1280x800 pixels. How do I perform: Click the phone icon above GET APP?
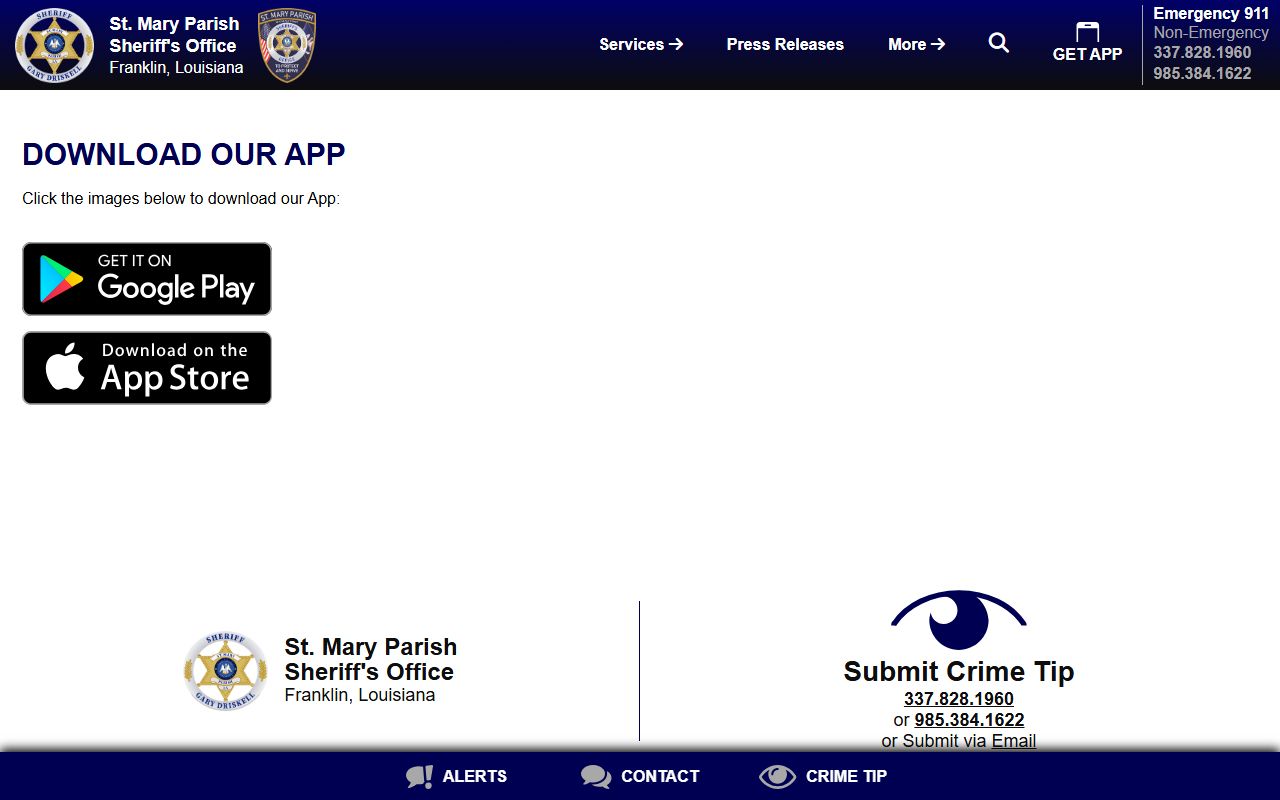1087,32
